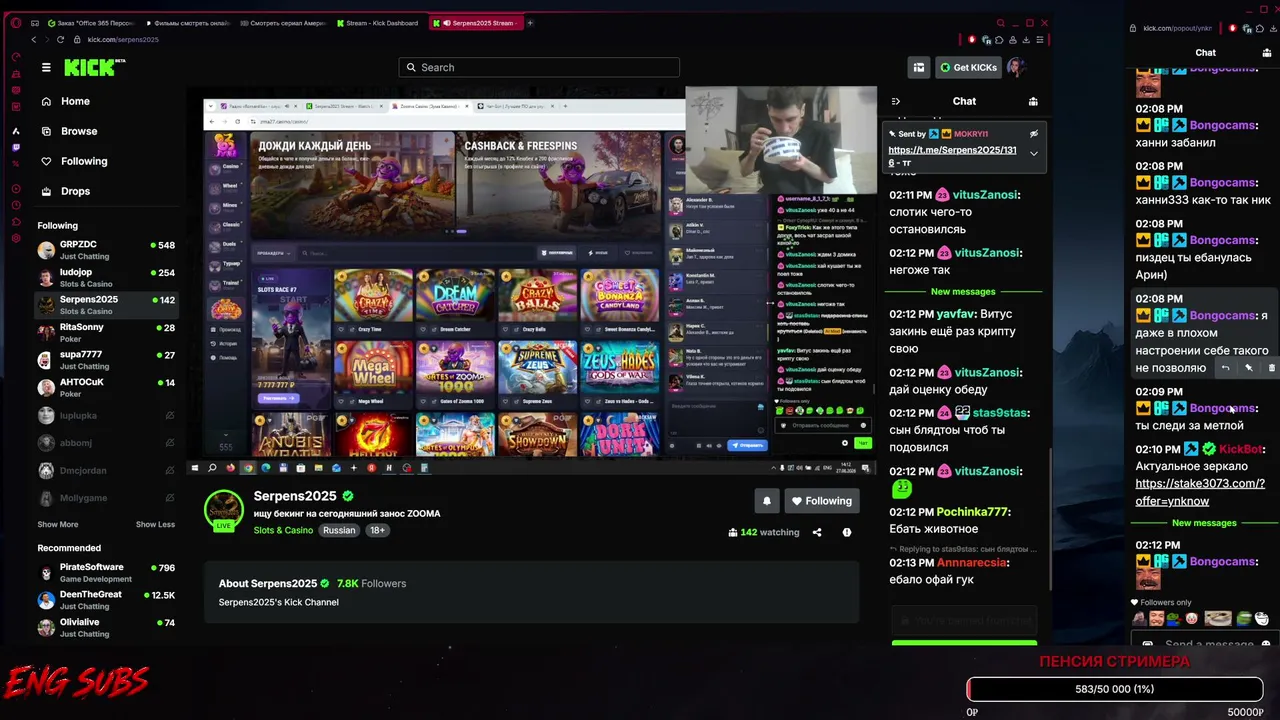Collapse the chat panel arrow
The image size is (1280, 720).
tap(895, 101)
